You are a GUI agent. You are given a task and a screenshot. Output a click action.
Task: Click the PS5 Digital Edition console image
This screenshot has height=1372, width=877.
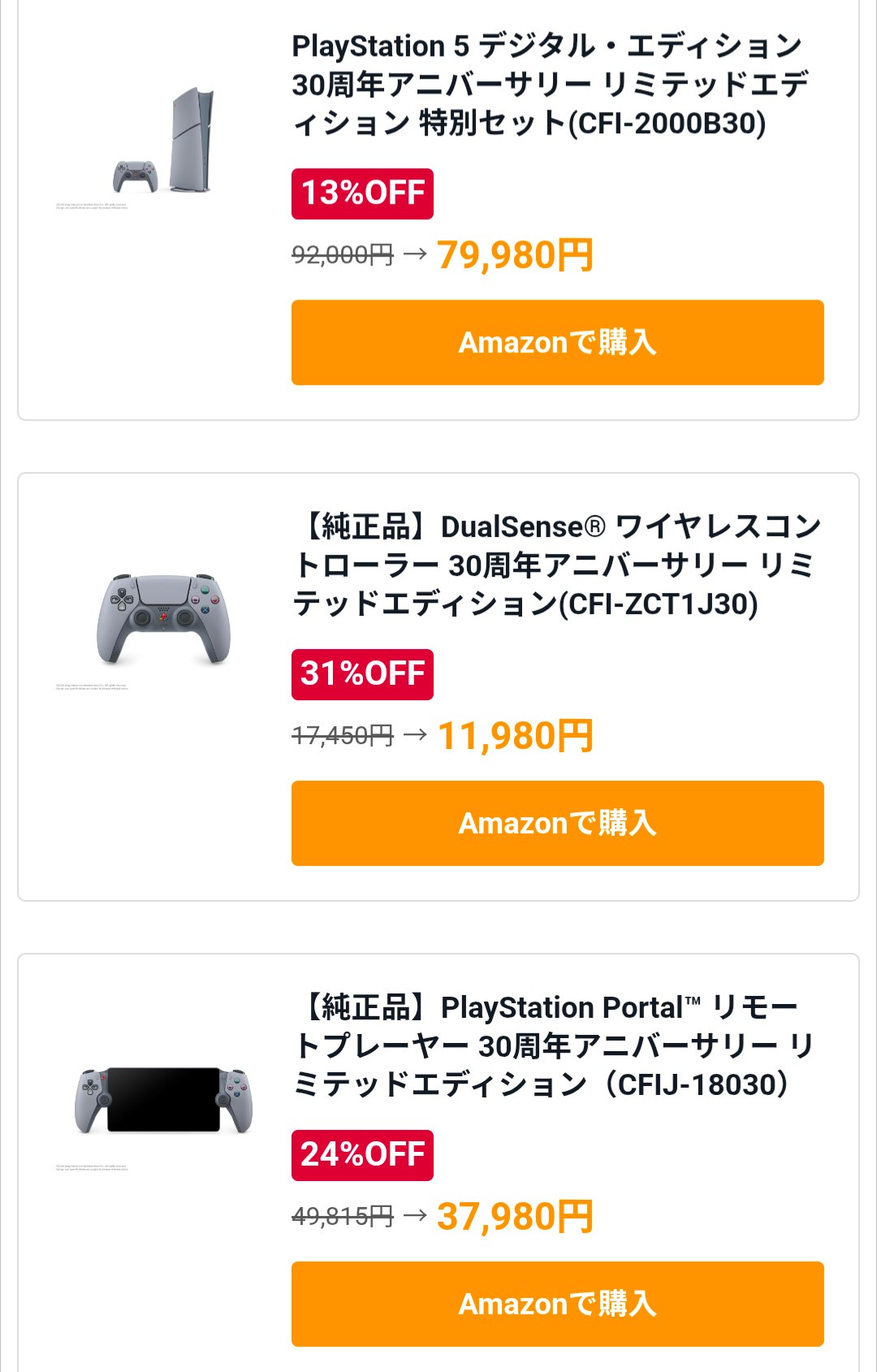coord(165,141)
